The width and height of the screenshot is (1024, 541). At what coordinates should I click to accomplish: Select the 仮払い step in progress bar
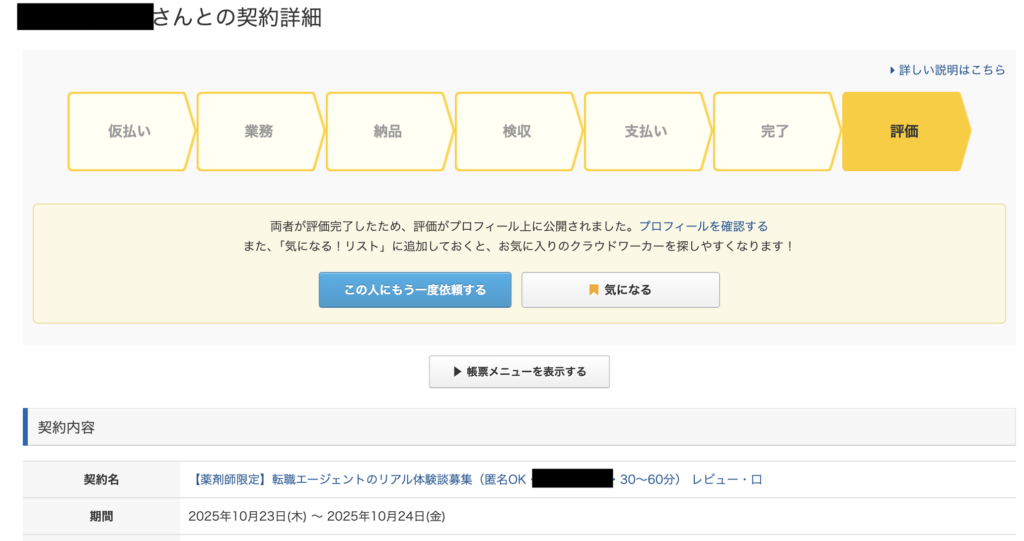(130, 132)
